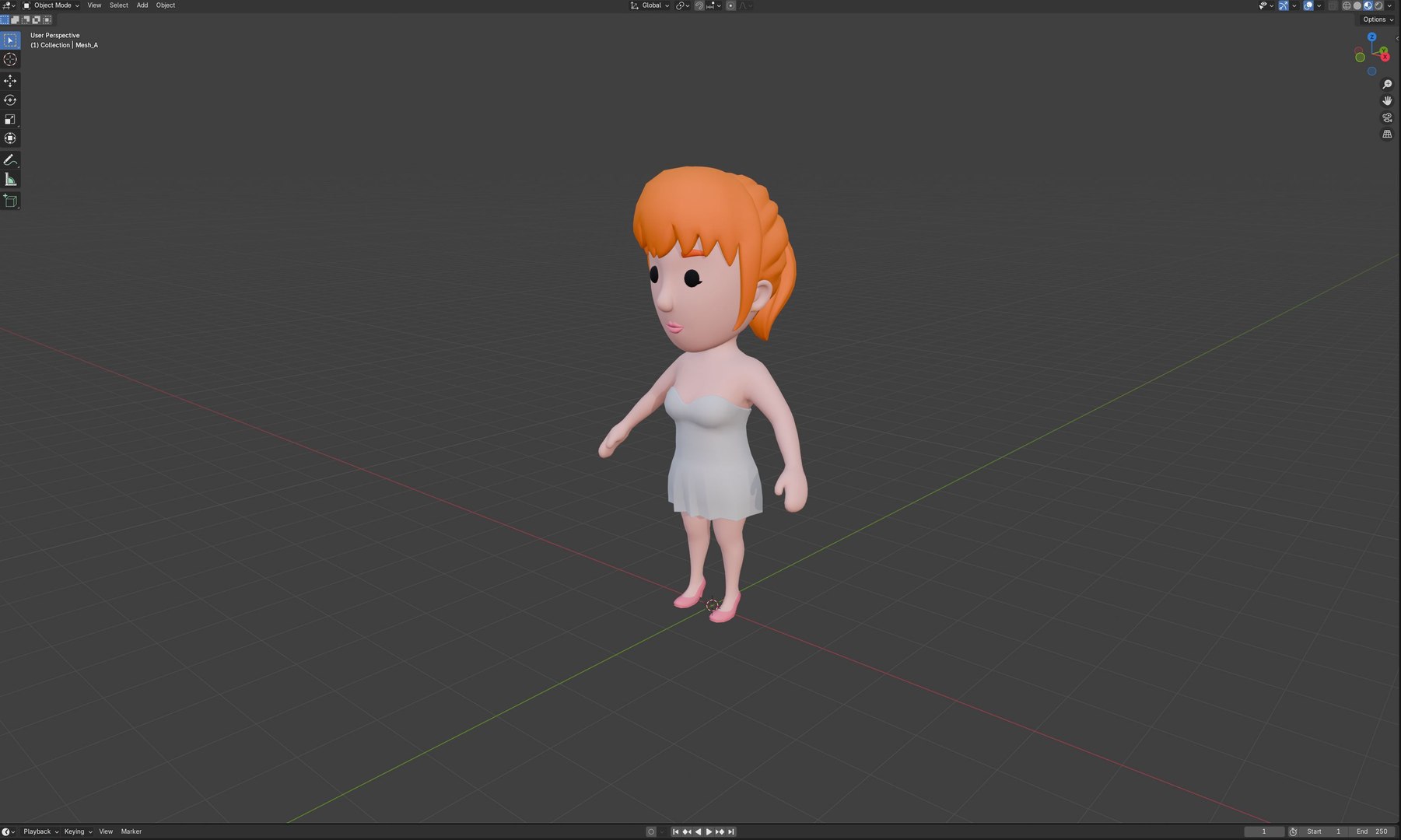Jump to next keyframe

(720, 831)
